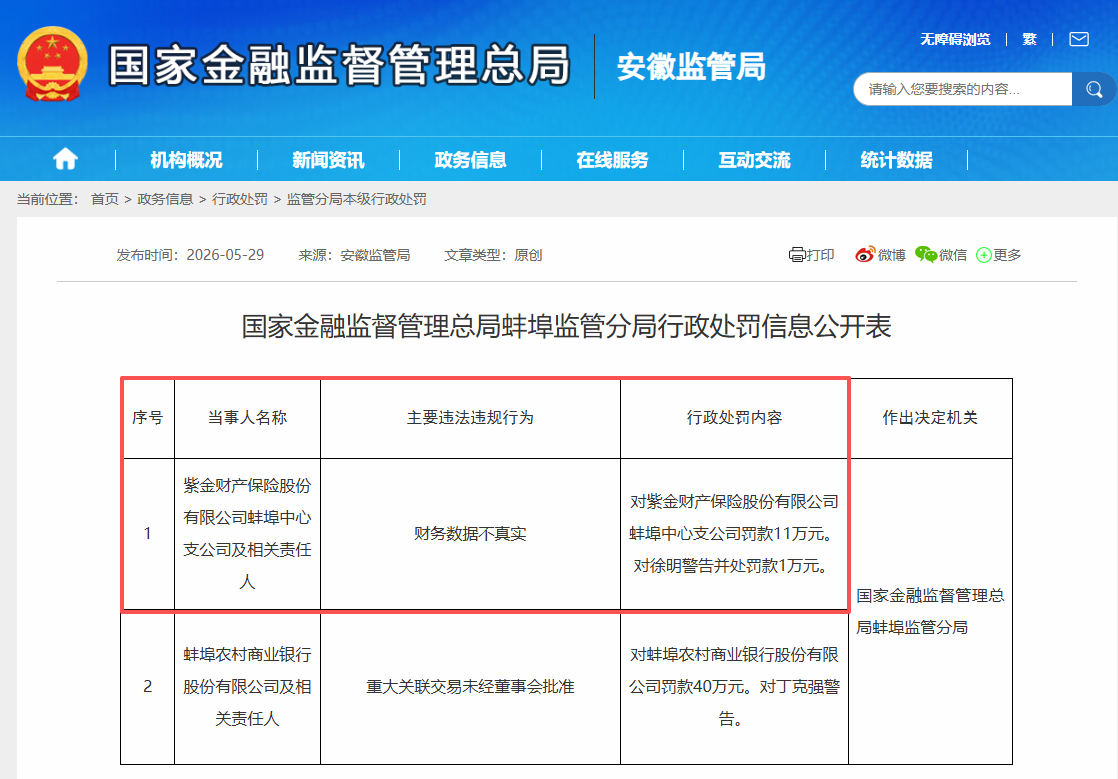The height and width of the screenshot is (779, 1118).
Task: Click the search magnifier button
Action: pos(1094,89)
